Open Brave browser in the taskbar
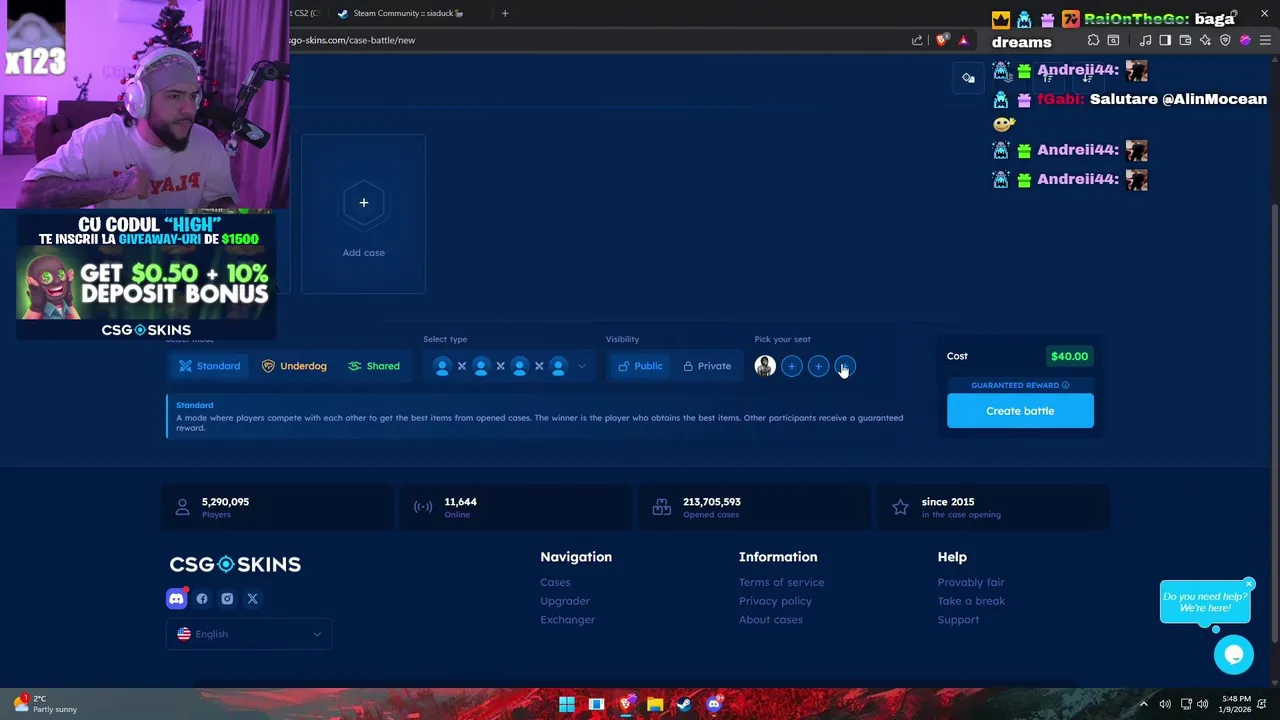The width and height of the screenshot is (1280, 720). 626,704
